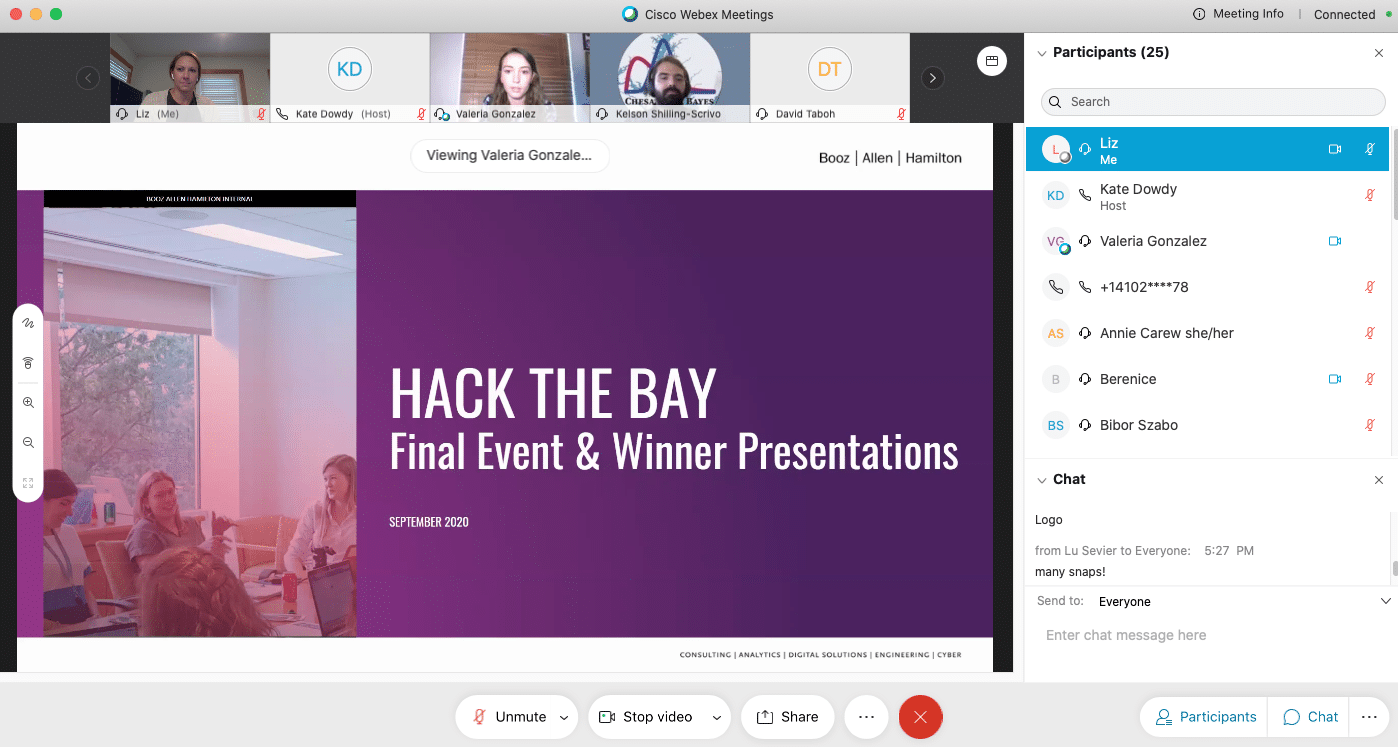Screen dimensions: 1398x747
Task: Select Liz row in participants list
Action: [1207, 149]
